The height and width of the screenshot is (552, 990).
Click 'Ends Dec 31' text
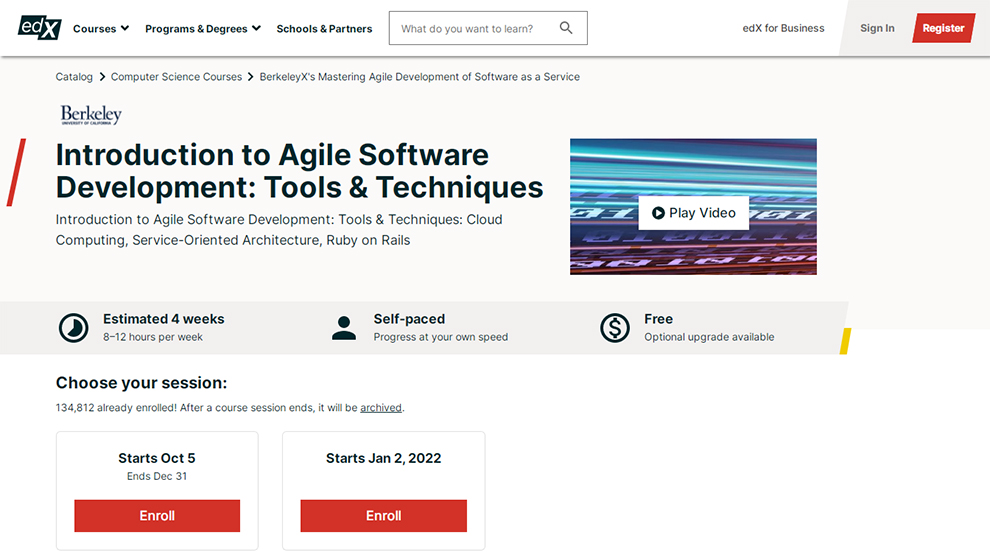click(157, 476)
